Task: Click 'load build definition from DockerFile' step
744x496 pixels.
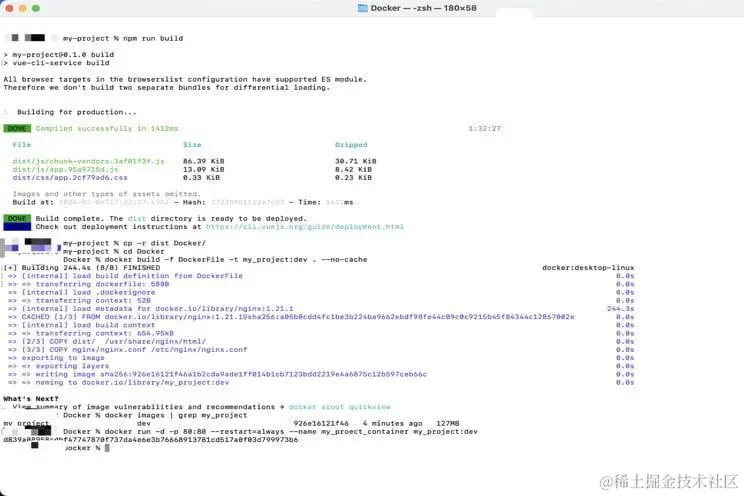Action: click(x=132, y=276)
